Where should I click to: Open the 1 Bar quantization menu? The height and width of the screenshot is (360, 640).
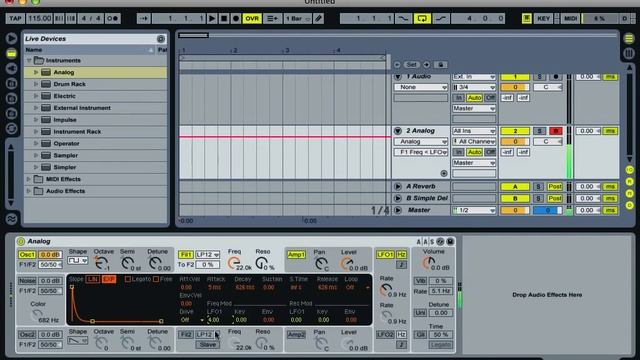point(297,18)
